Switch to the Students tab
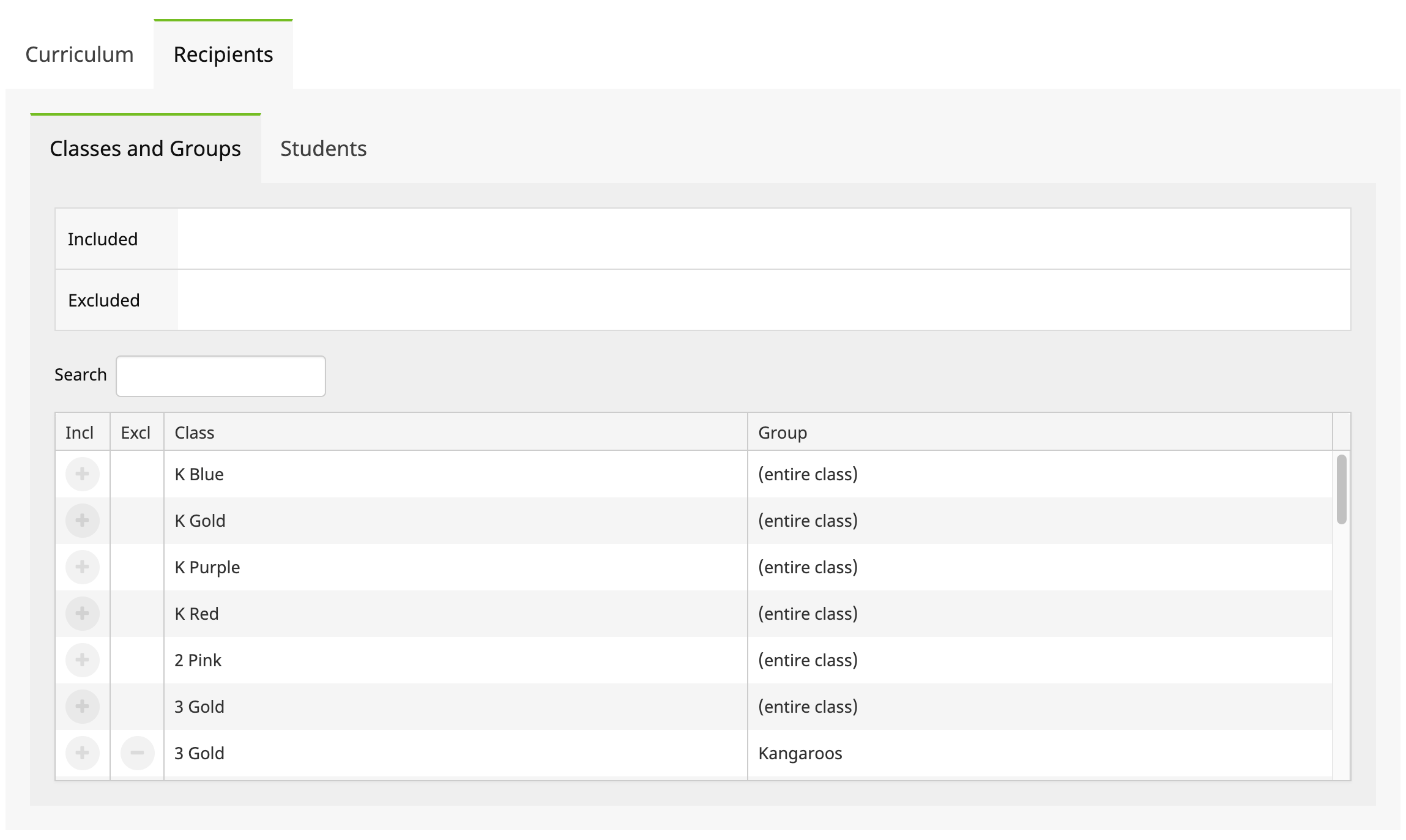Viewport: 1406px width, 840px height. click(323, 147)
